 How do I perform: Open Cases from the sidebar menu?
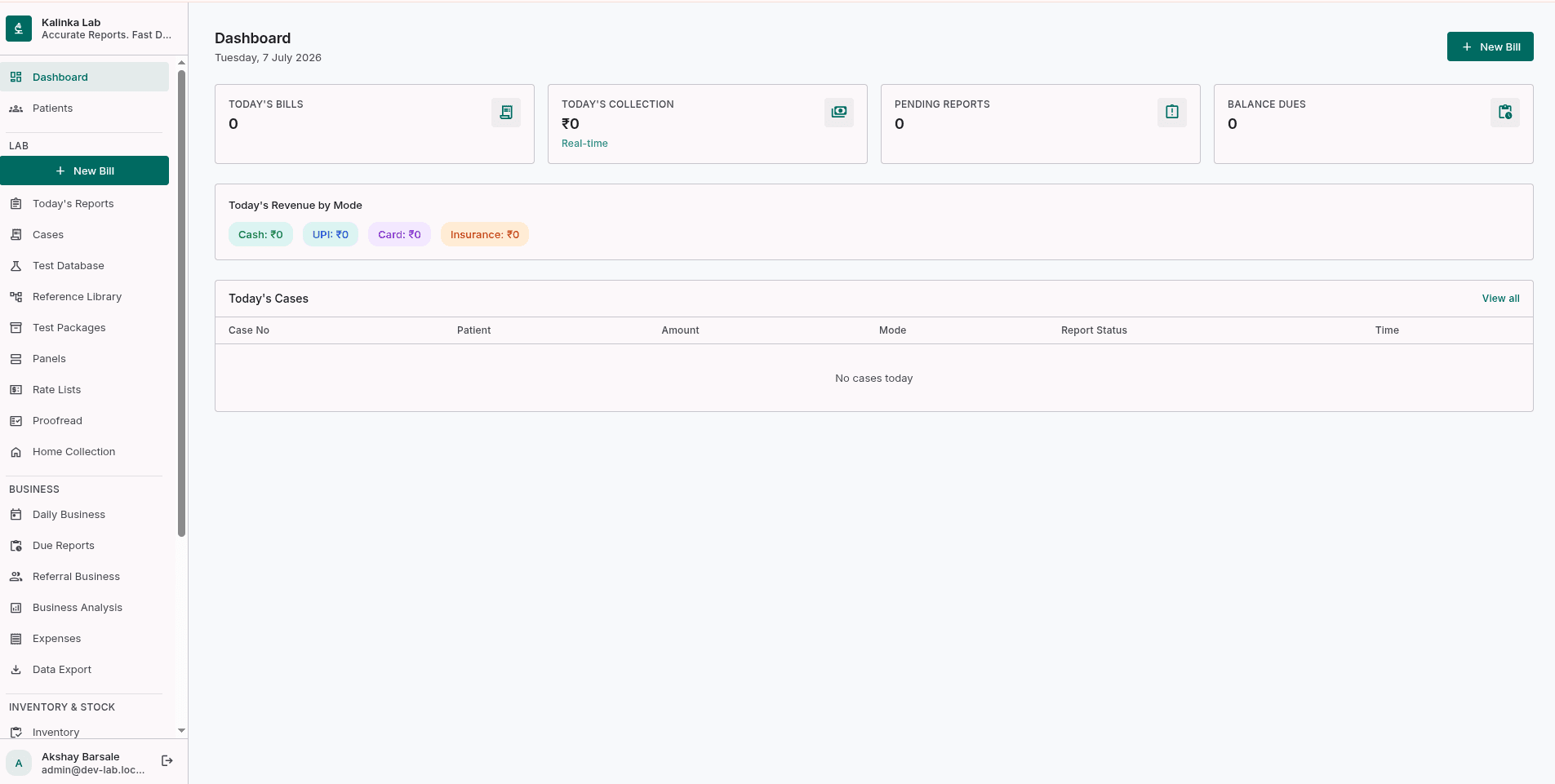[84, 234]
